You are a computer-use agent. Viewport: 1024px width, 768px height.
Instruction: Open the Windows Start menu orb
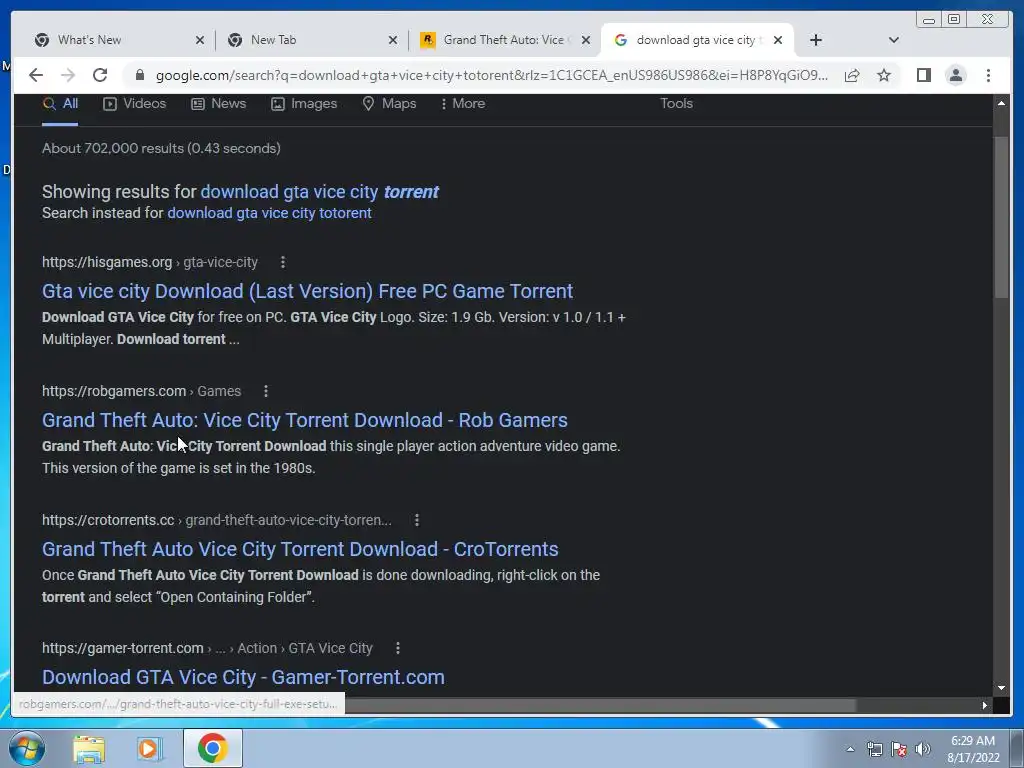click(x=27, y=748)
